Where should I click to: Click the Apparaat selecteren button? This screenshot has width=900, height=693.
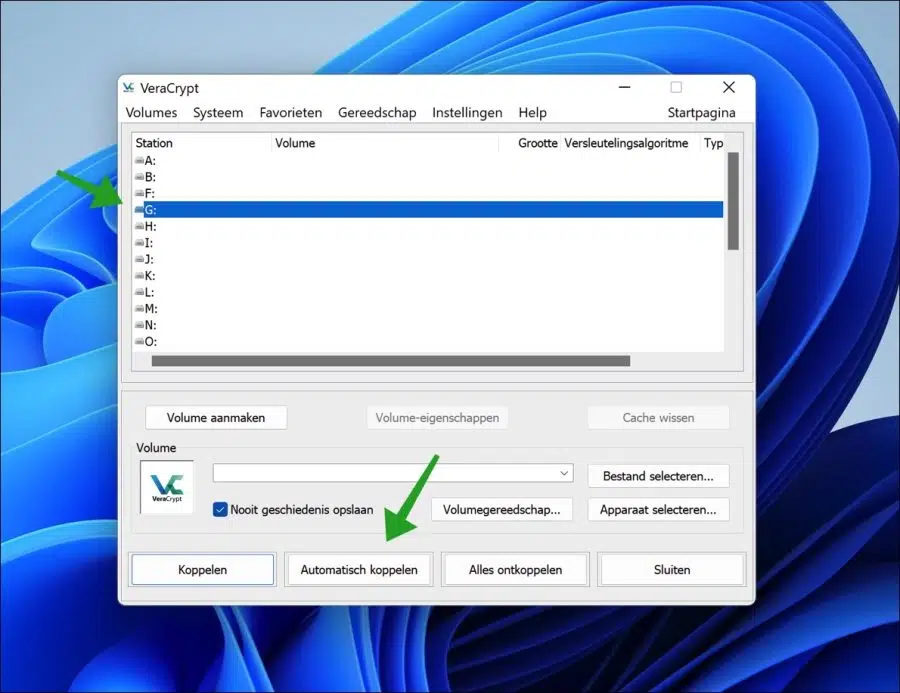(658, 509)
